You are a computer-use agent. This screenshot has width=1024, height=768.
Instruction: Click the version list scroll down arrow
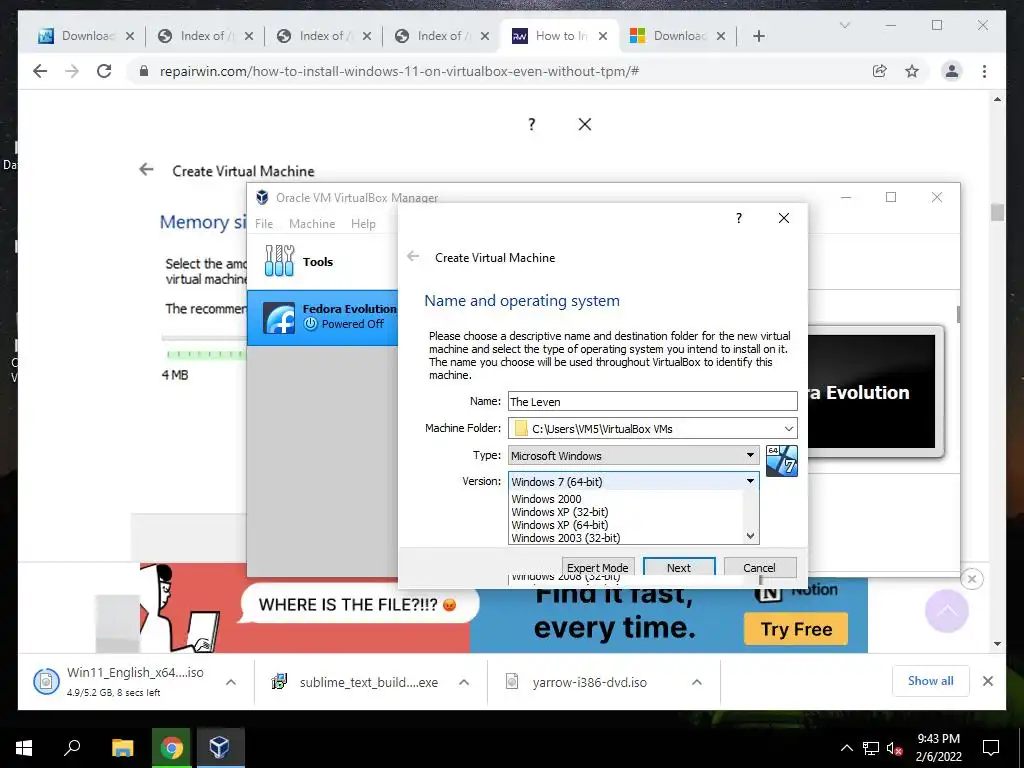pyautogui.click(x=751, y=536)
